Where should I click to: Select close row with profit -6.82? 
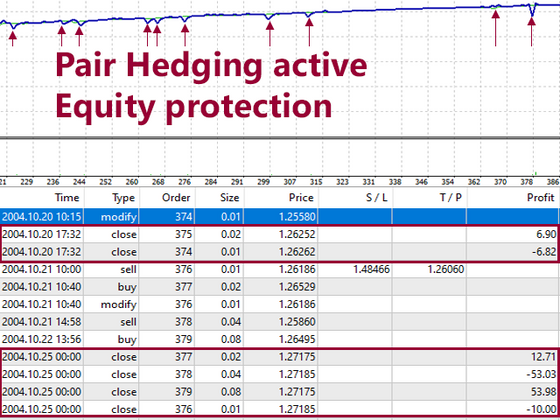point(279,252)
